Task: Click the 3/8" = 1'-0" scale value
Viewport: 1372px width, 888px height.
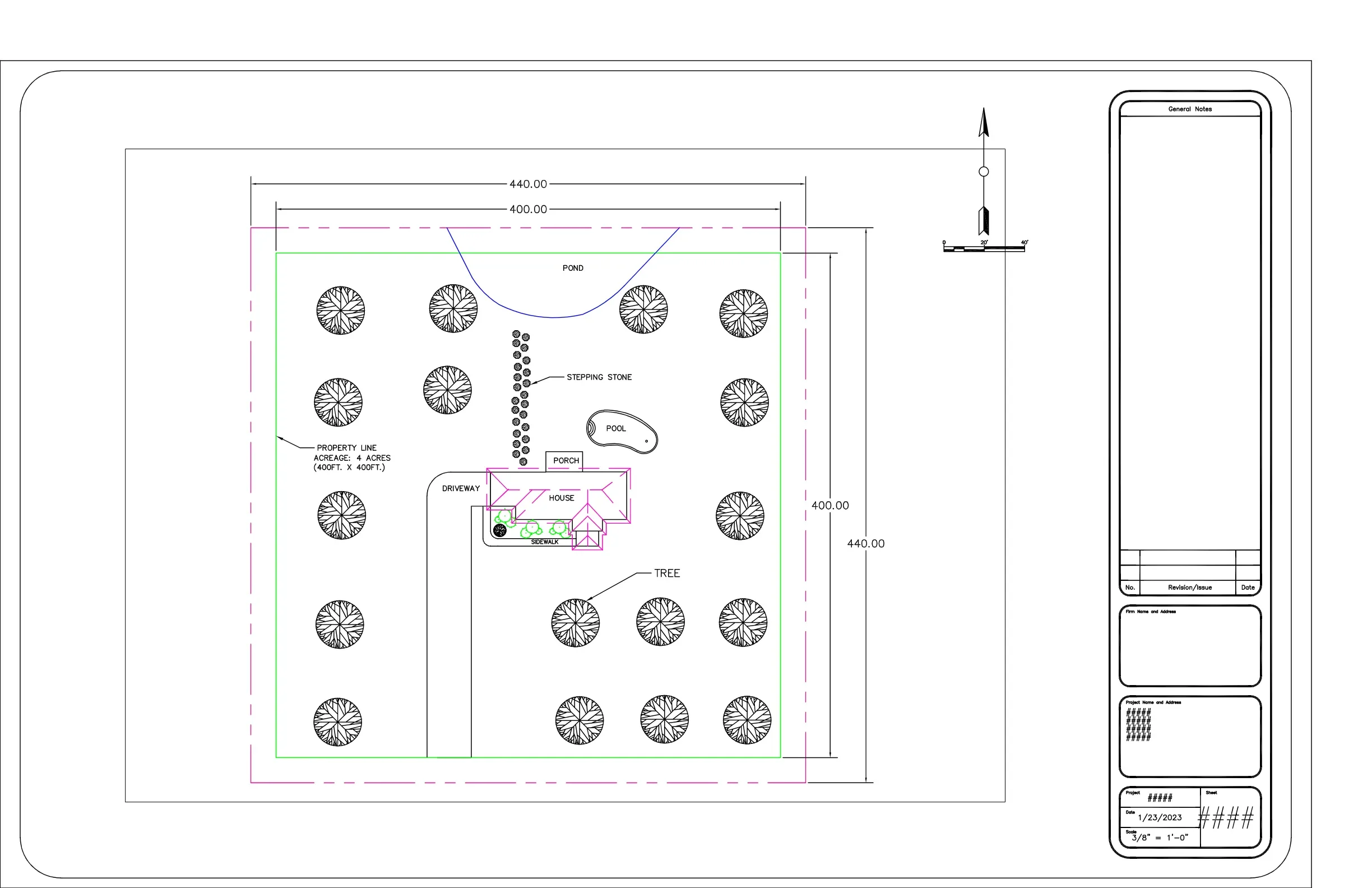Action: [x=1160, y=838]
